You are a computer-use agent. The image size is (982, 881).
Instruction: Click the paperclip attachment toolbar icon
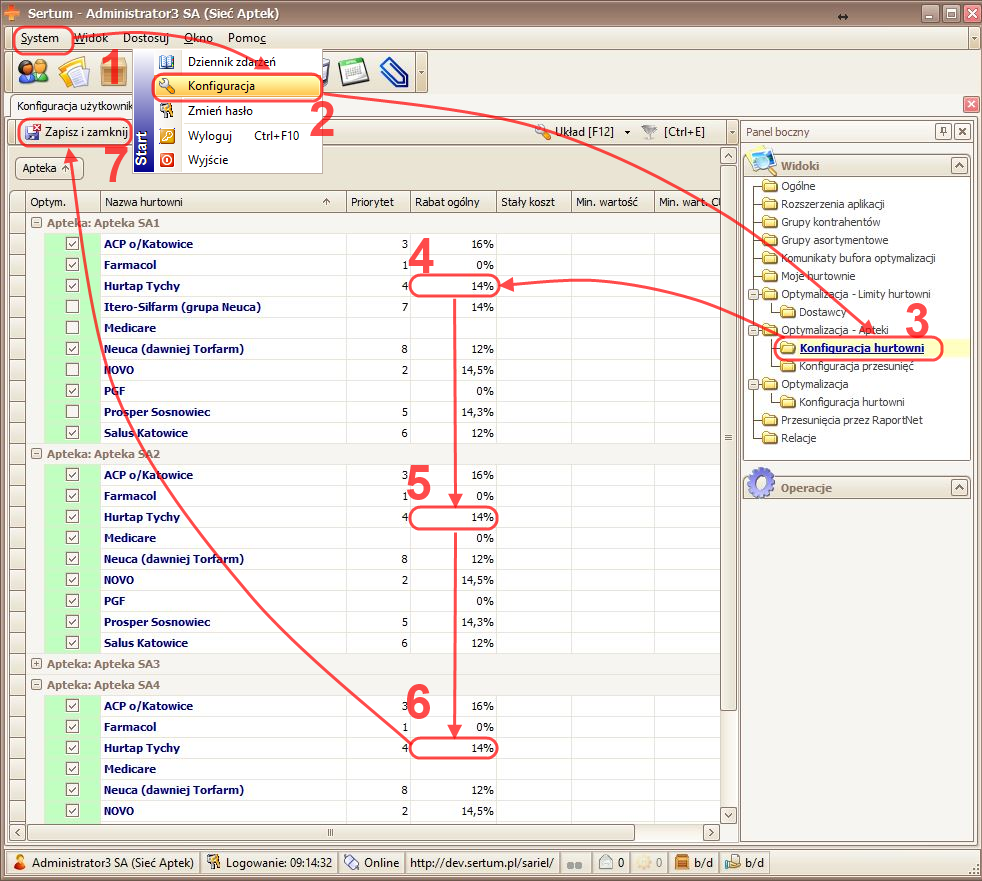(394, 71)
